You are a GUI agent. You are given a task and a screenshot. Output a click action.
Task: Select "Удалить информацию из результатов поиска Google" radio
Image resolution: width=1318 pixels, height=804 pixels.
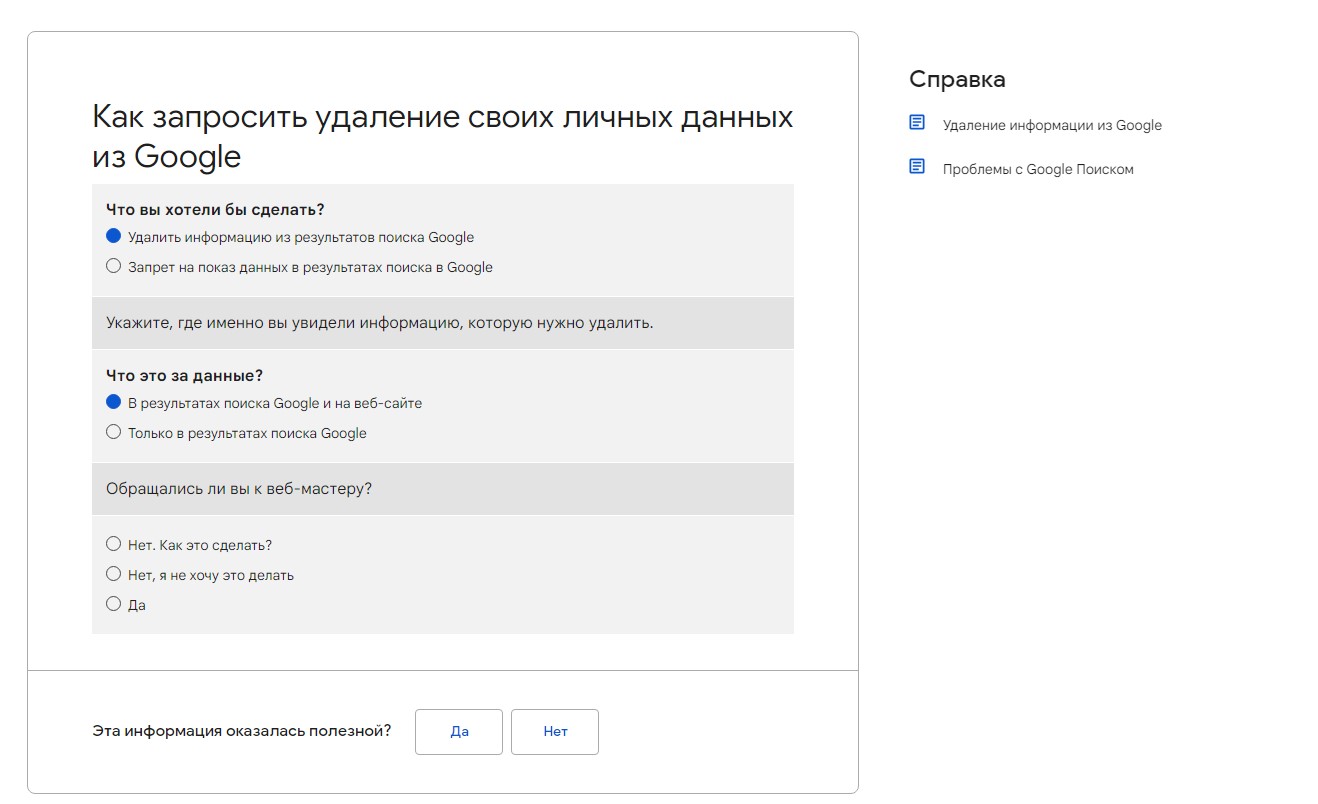113,236
